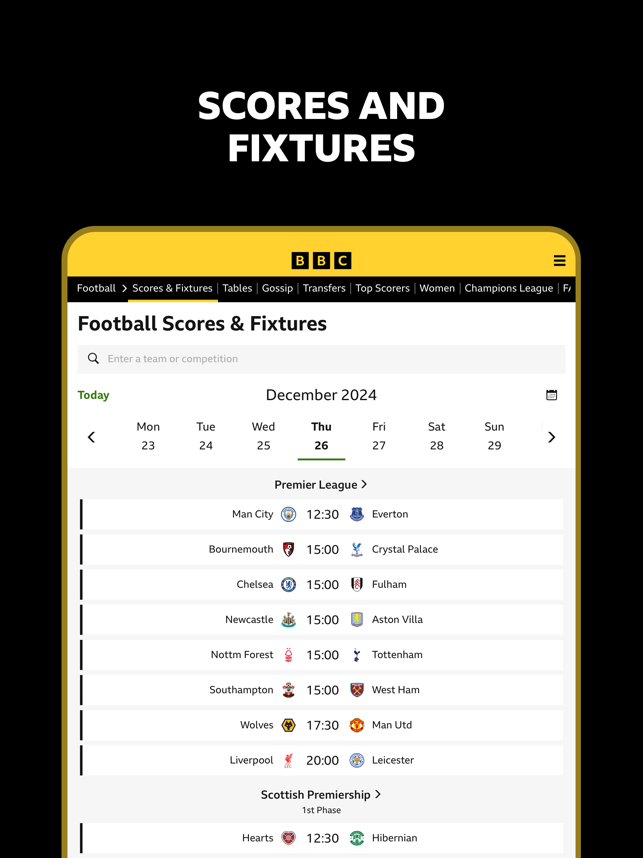Select the Gossip tab
643x858 pixels.
[x=277, y=288]
